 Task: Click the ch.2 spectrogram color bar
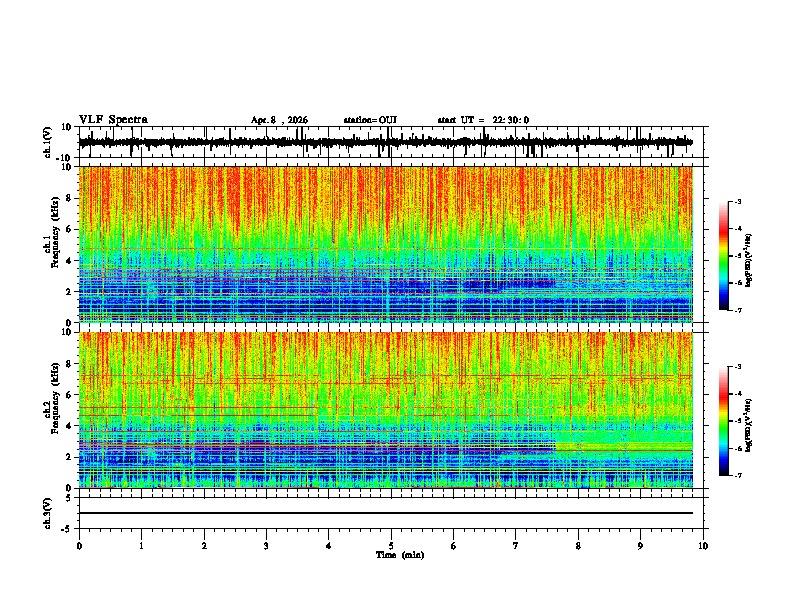(723, 421)
